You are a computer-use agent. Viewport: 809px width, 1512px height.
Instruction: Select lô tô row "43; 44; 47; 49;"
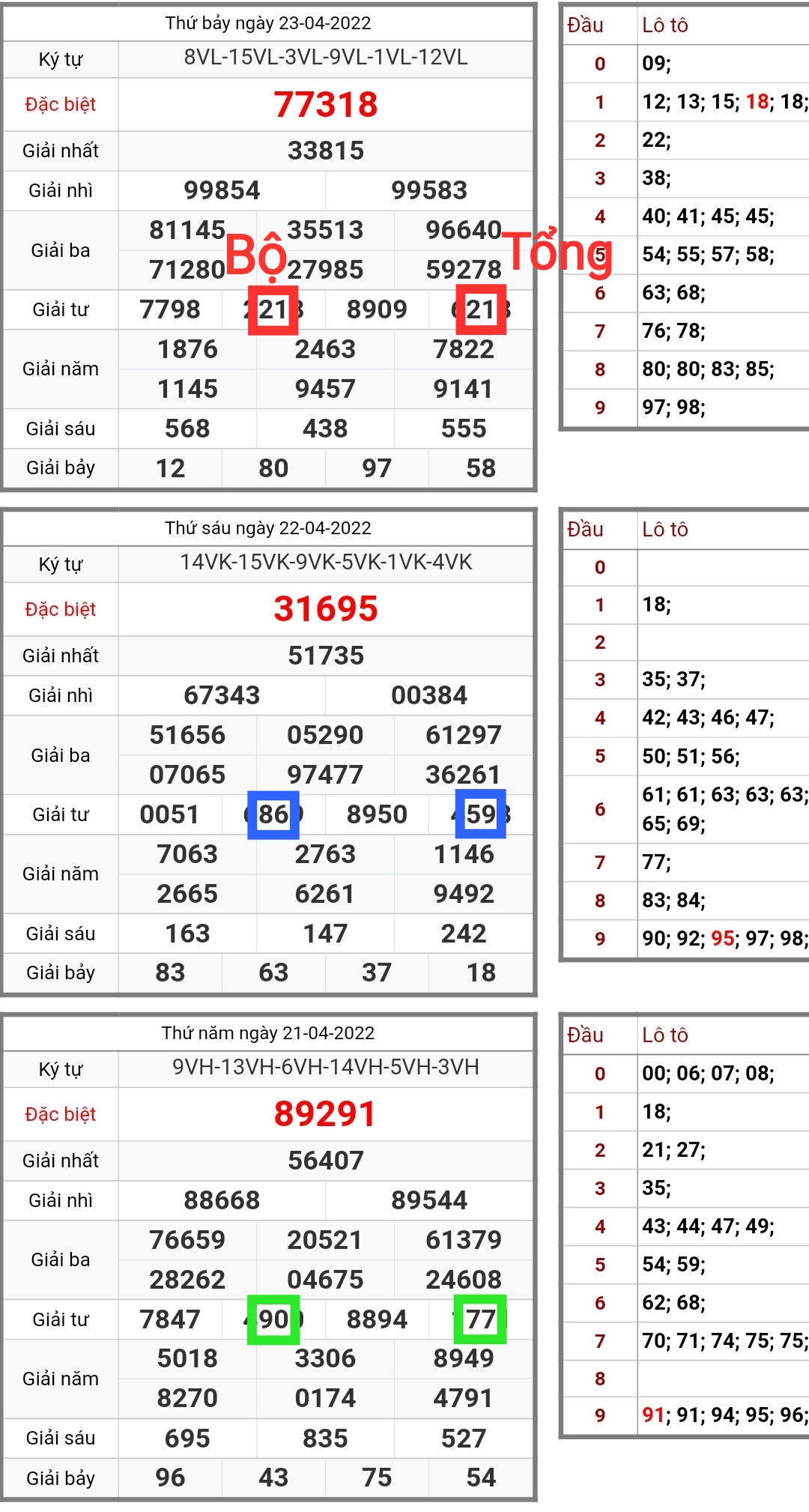709,1227
